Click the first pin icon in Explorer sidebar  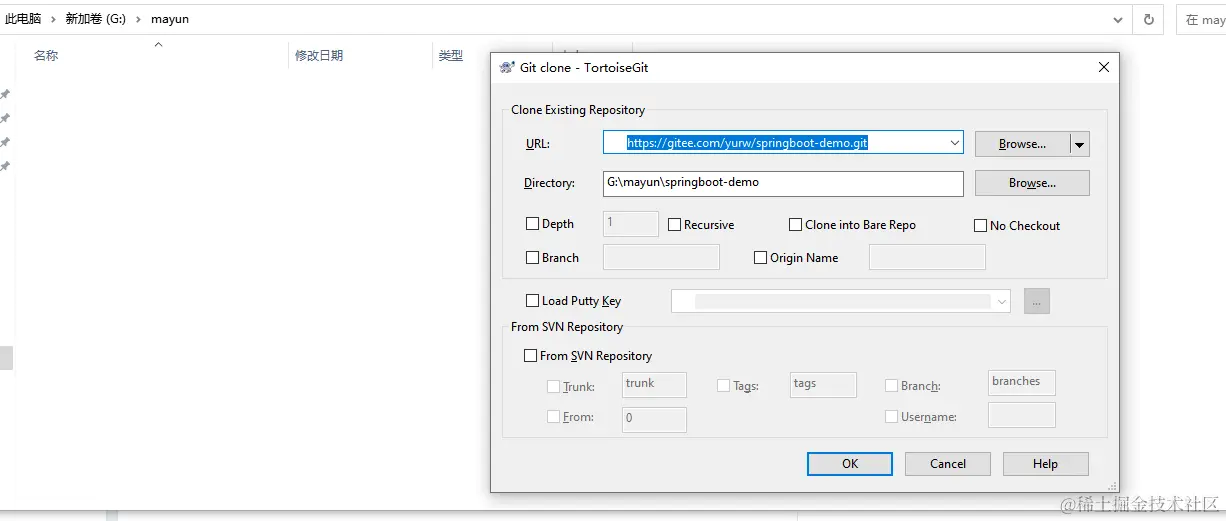pyautogui.click(x=5, y=94)
